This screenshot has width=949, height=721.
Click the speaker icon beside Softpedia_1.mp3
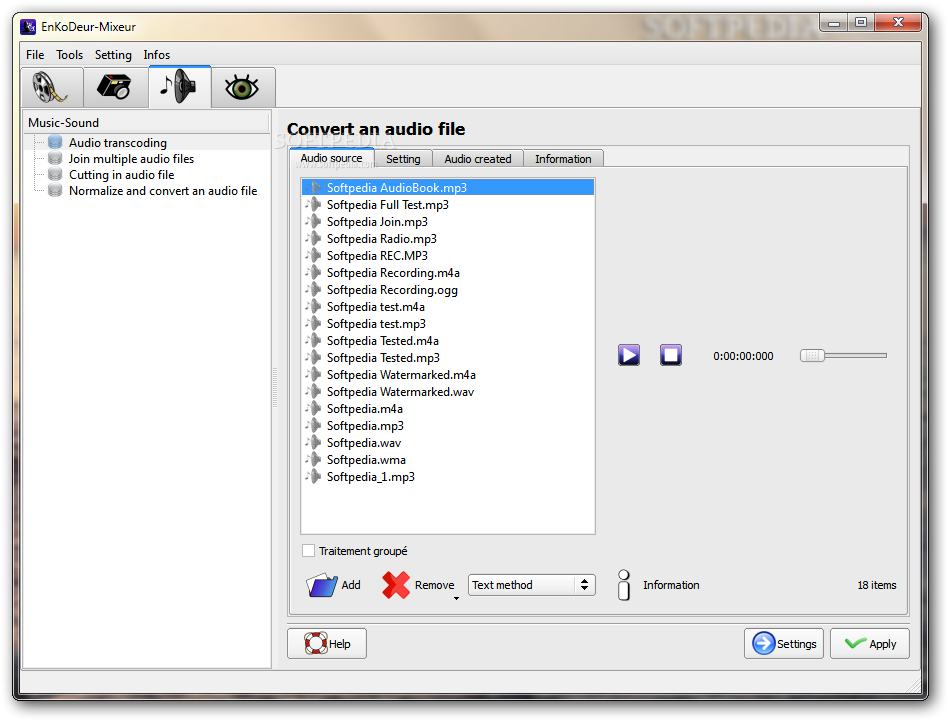314,476
